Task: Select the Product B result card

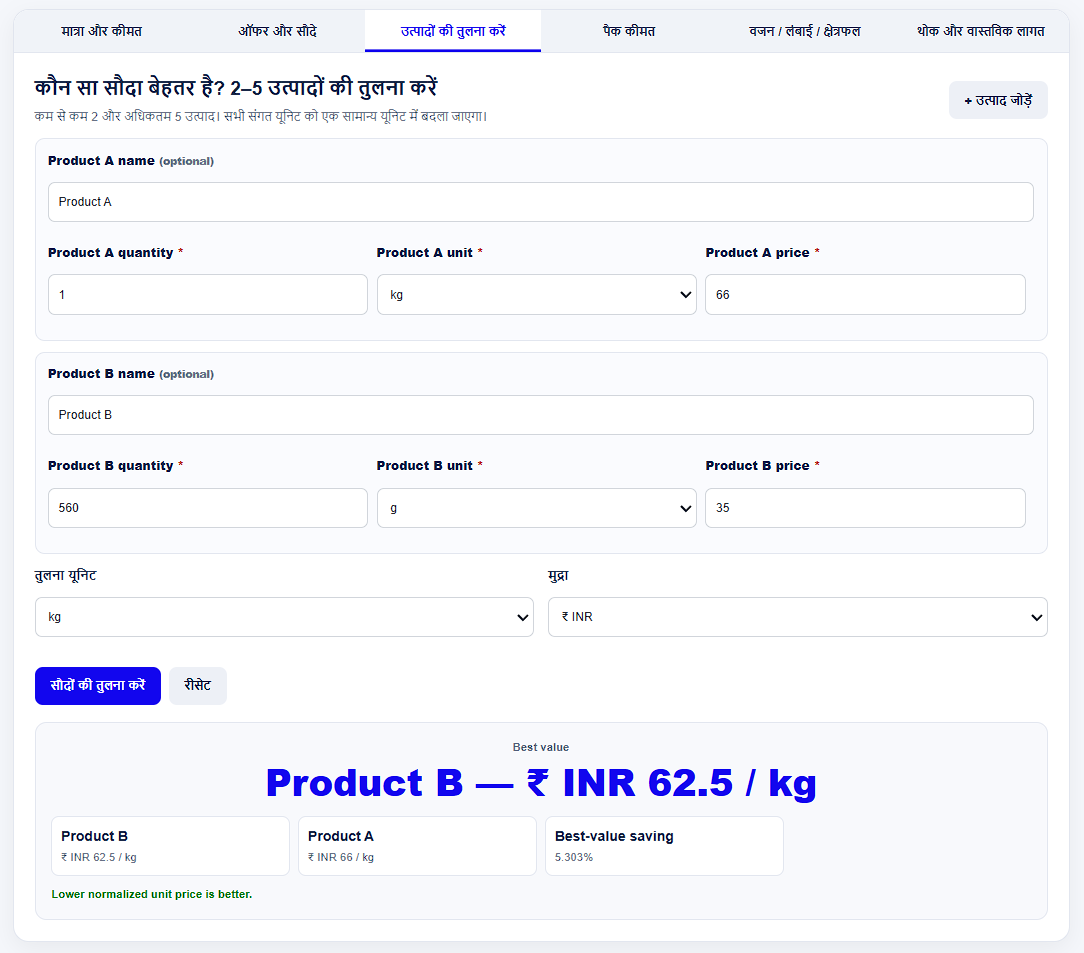Action: (170, 846)
